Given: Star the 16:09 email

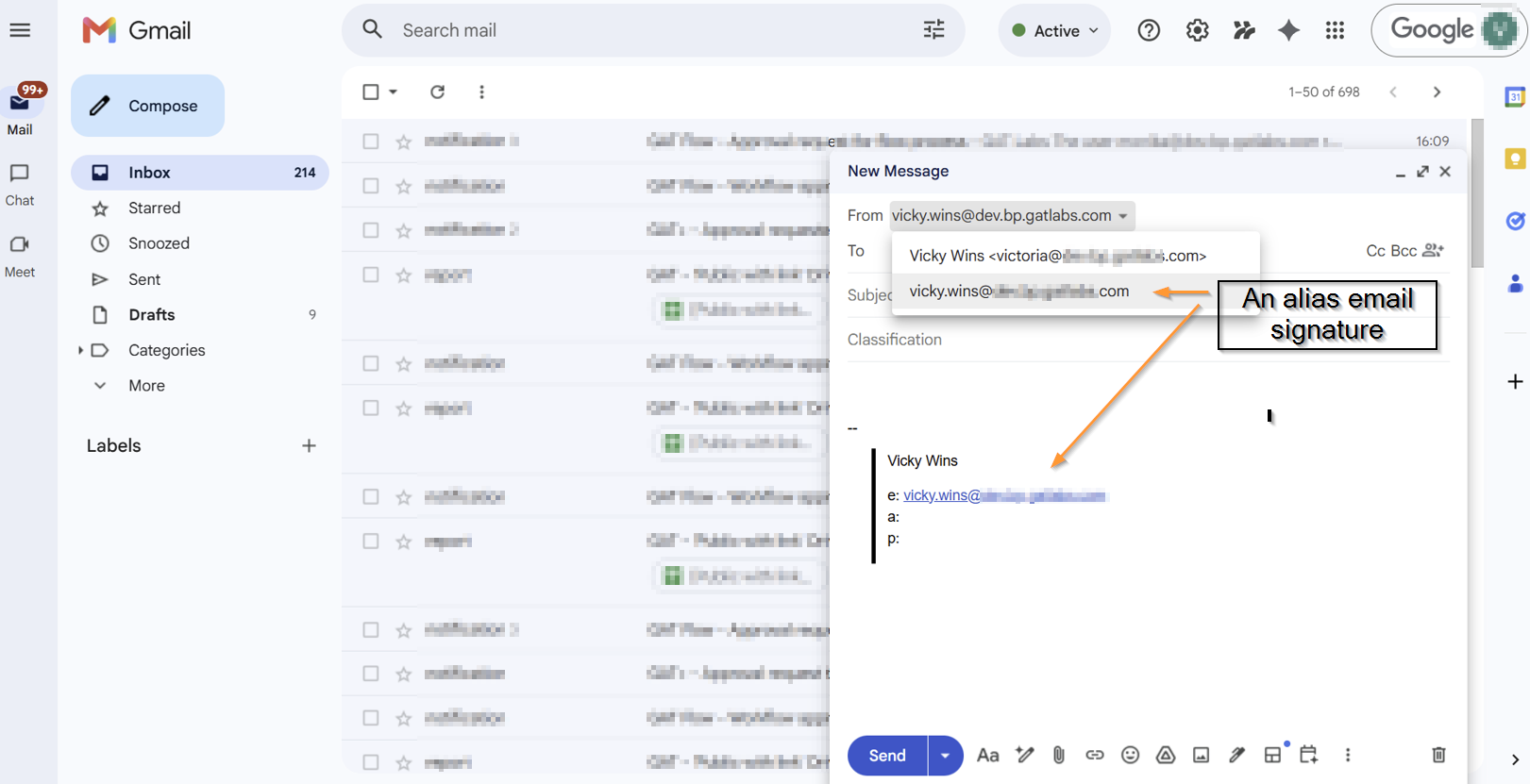Looking at the screenshot, I should (404, 142).
